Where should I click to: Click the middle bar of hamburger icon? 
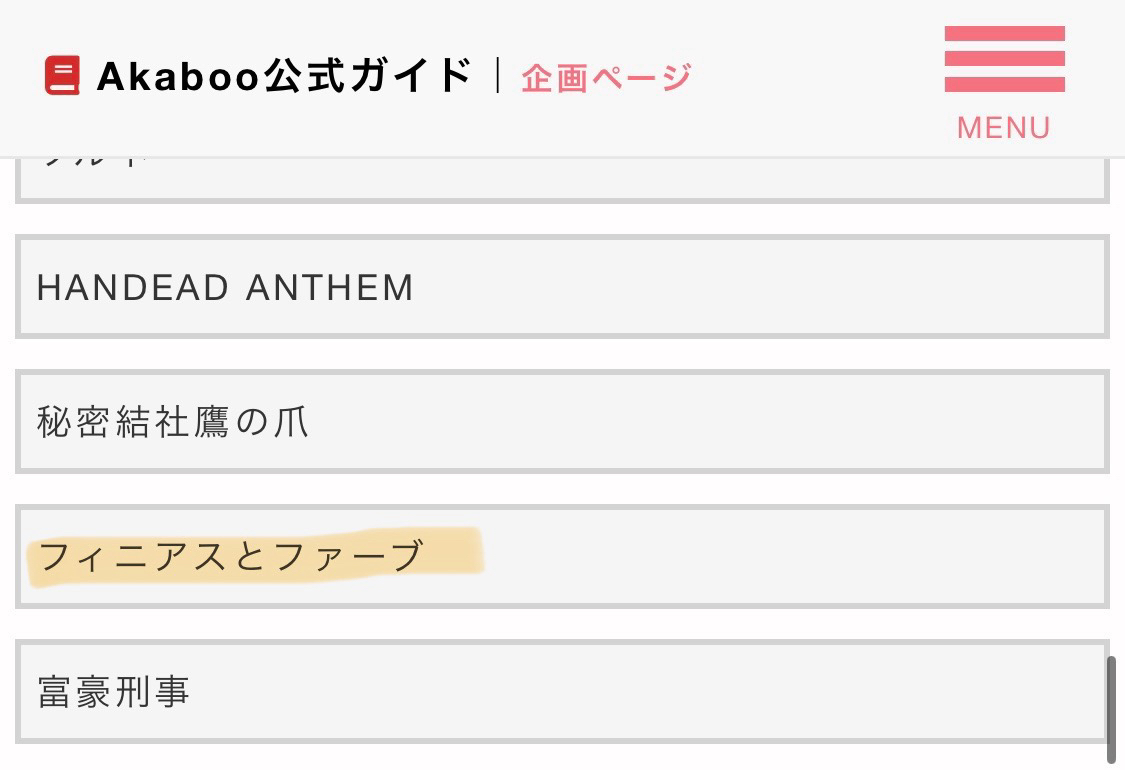[x=1004, y=59]
